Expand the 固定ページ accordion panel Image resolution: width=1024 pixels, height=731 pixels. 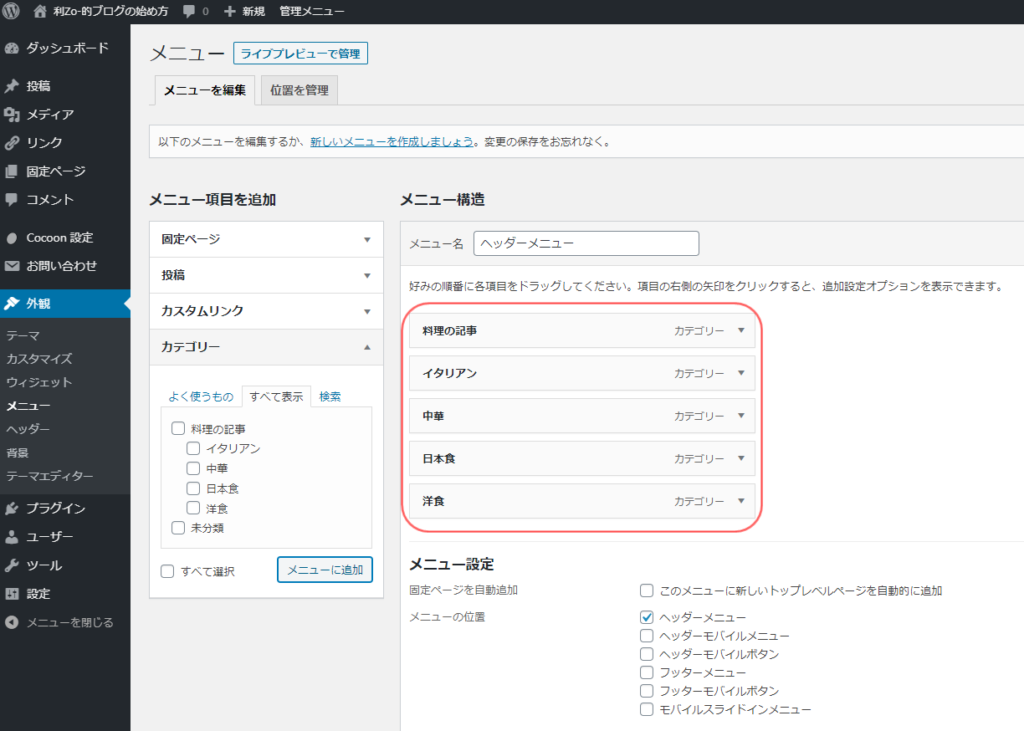pos(265,239)
